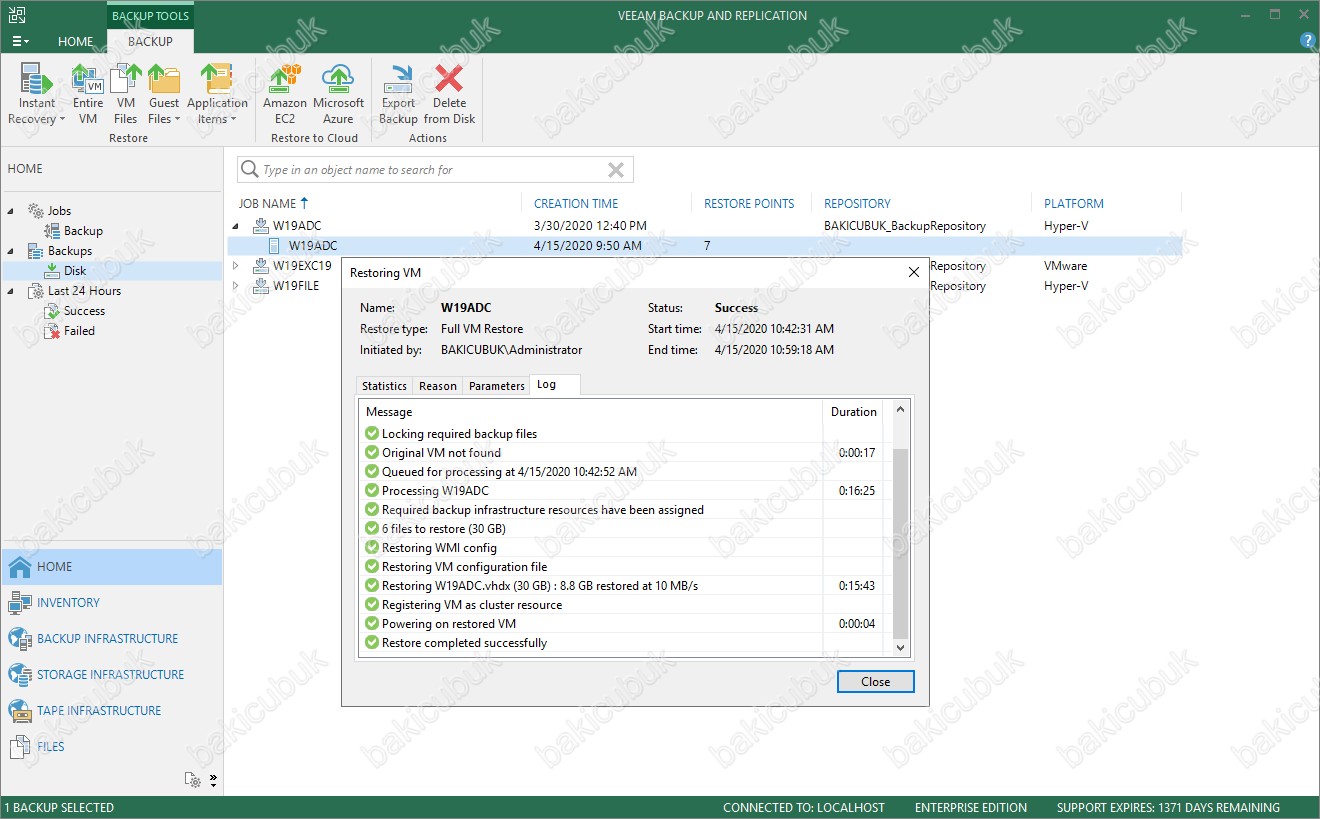Click the Export Backup icon
1320x819 pixels.
tap(398, 94)
